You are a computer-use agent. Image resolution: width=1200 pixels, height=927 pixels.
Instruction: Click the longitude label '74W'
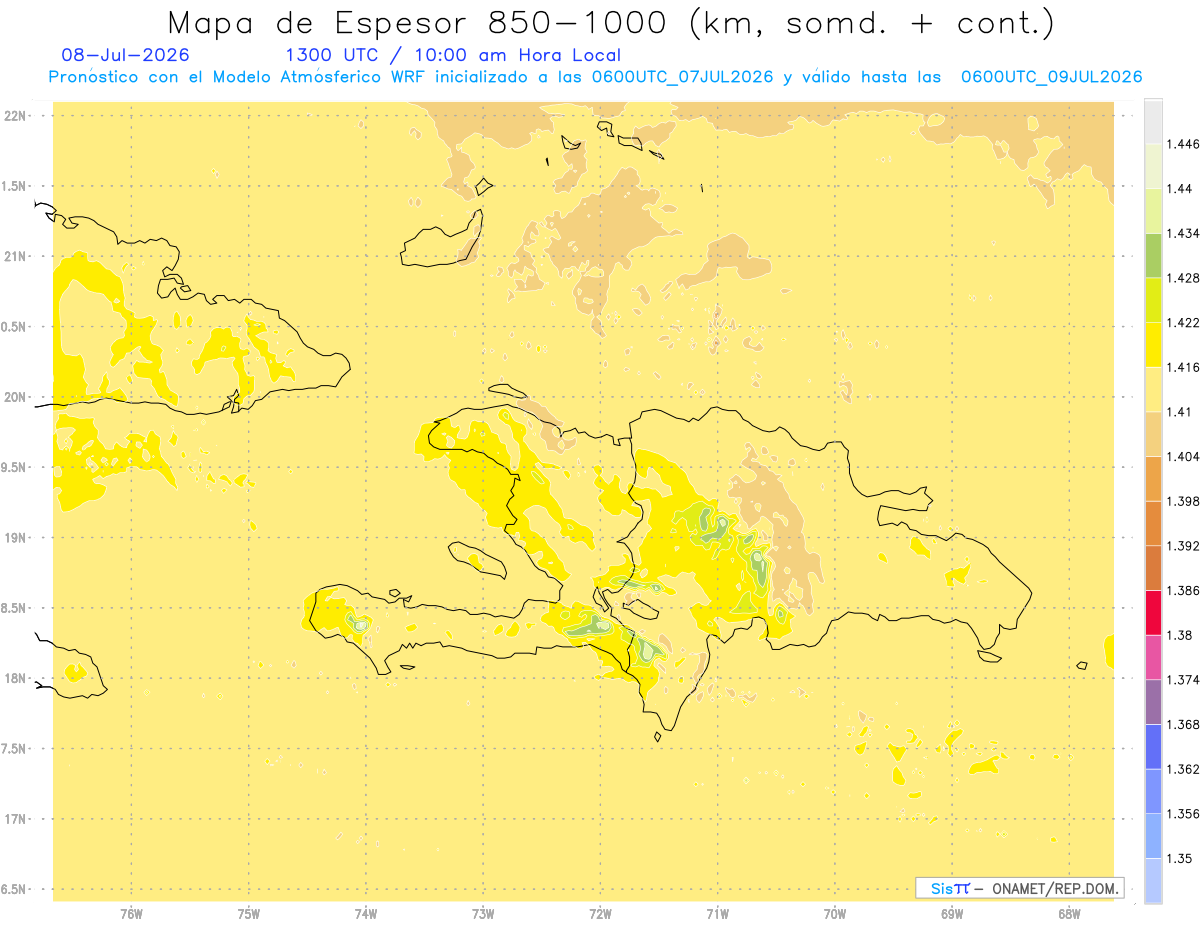click(366, 913)
